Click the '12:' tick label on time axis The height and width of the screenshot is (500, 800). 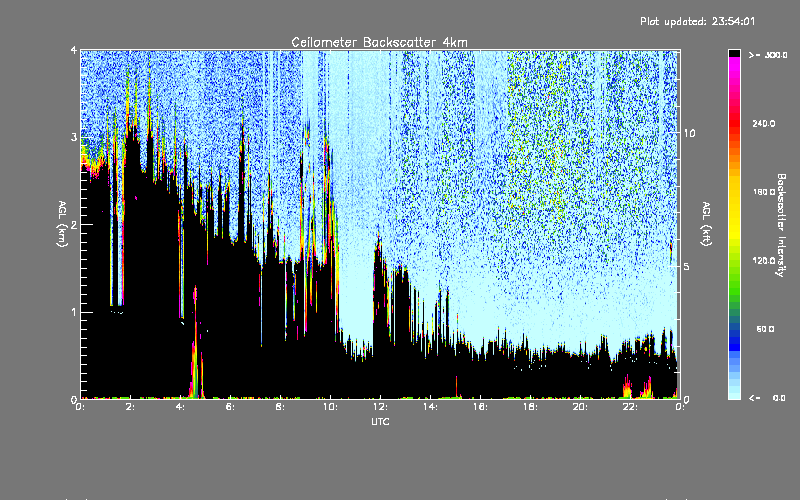point(380,407)
